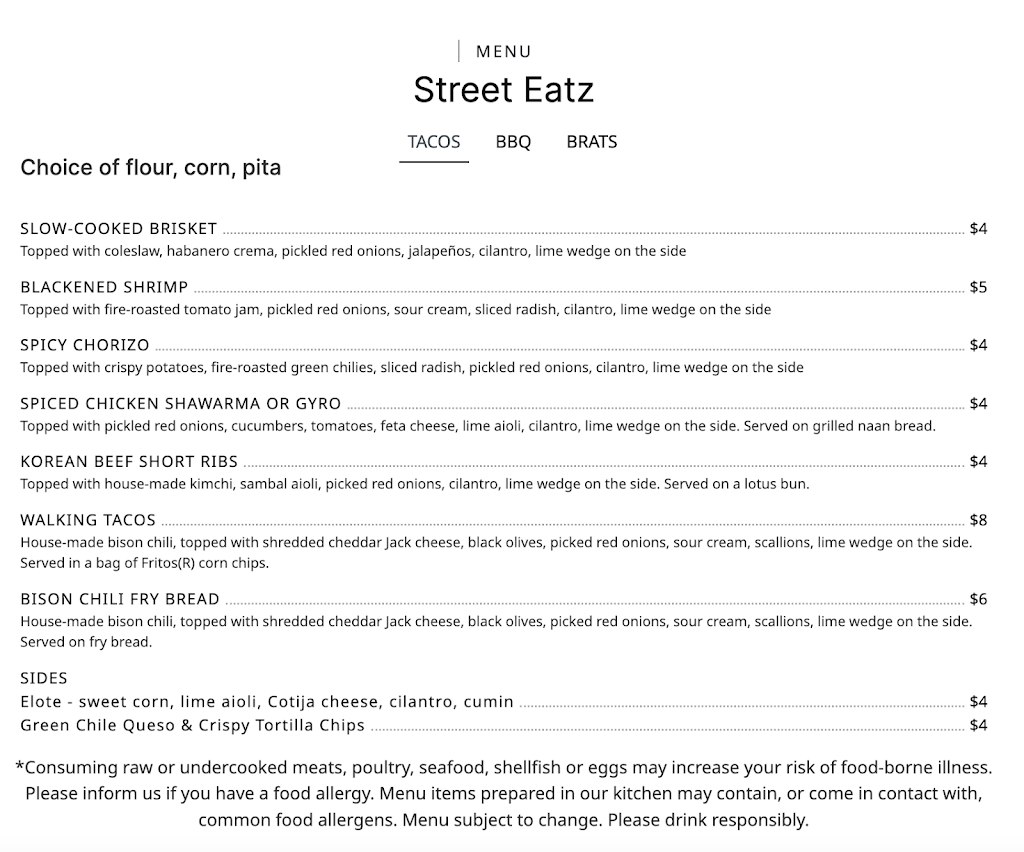1024x852 pixels.
Task: Select the TACOS tab
Action: [x=433, y=142]
